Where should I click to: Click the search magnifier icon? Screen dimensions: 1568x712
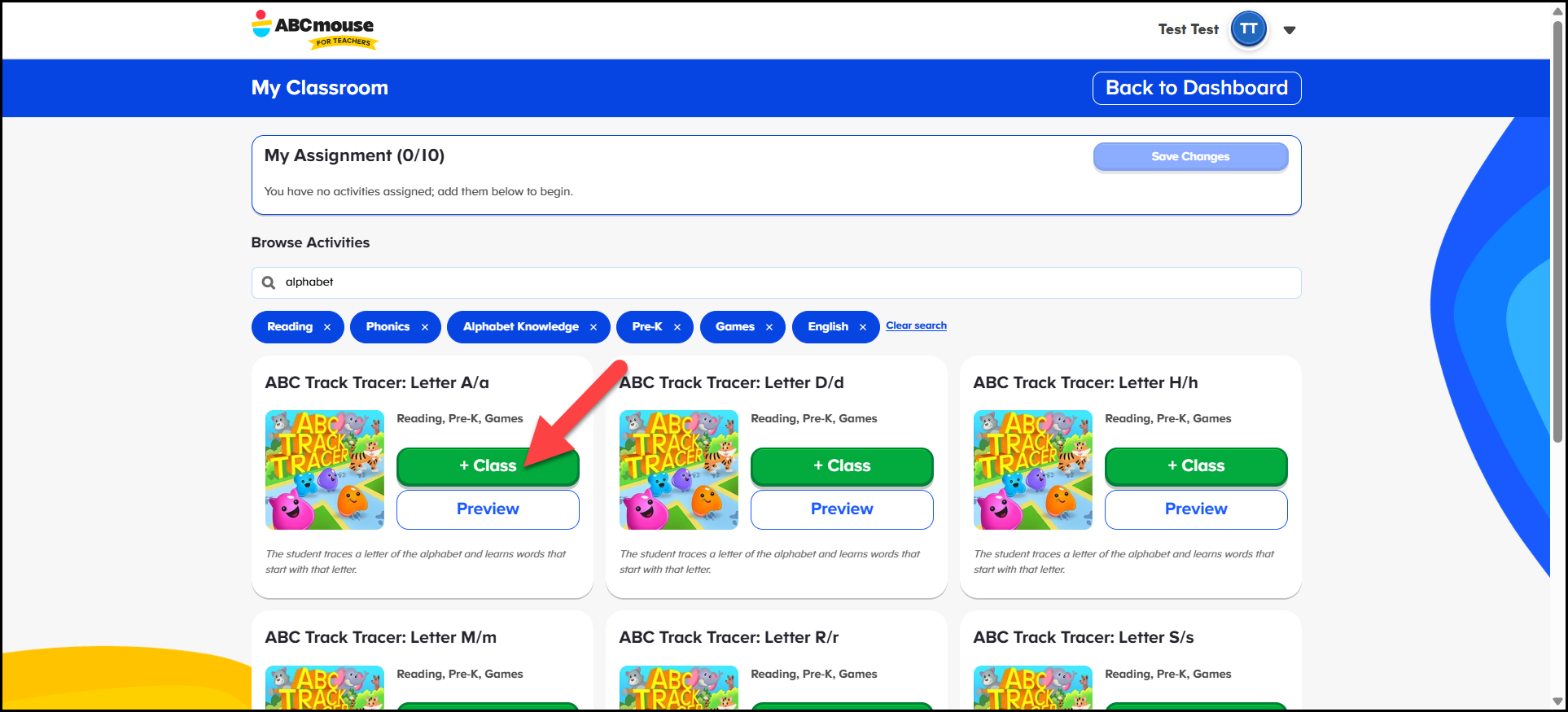[x=268, y=282]
